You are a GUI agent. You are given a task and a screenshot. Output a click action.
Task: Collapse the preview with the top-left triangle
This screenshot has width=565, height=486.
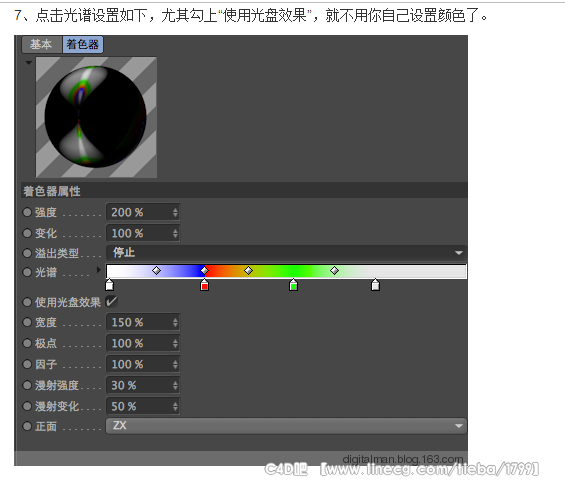28,63
